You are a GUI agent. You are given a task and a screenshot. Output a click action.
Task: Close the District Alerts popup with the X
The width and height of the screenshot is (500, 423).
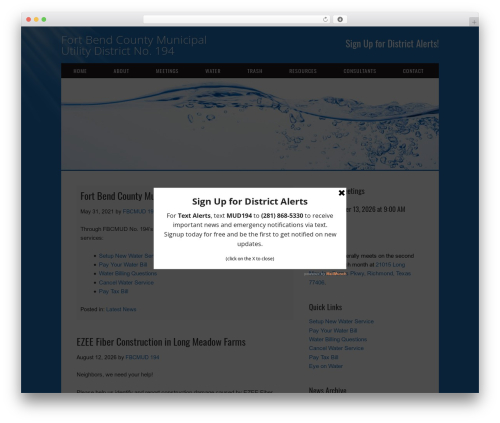pos(341,193)
